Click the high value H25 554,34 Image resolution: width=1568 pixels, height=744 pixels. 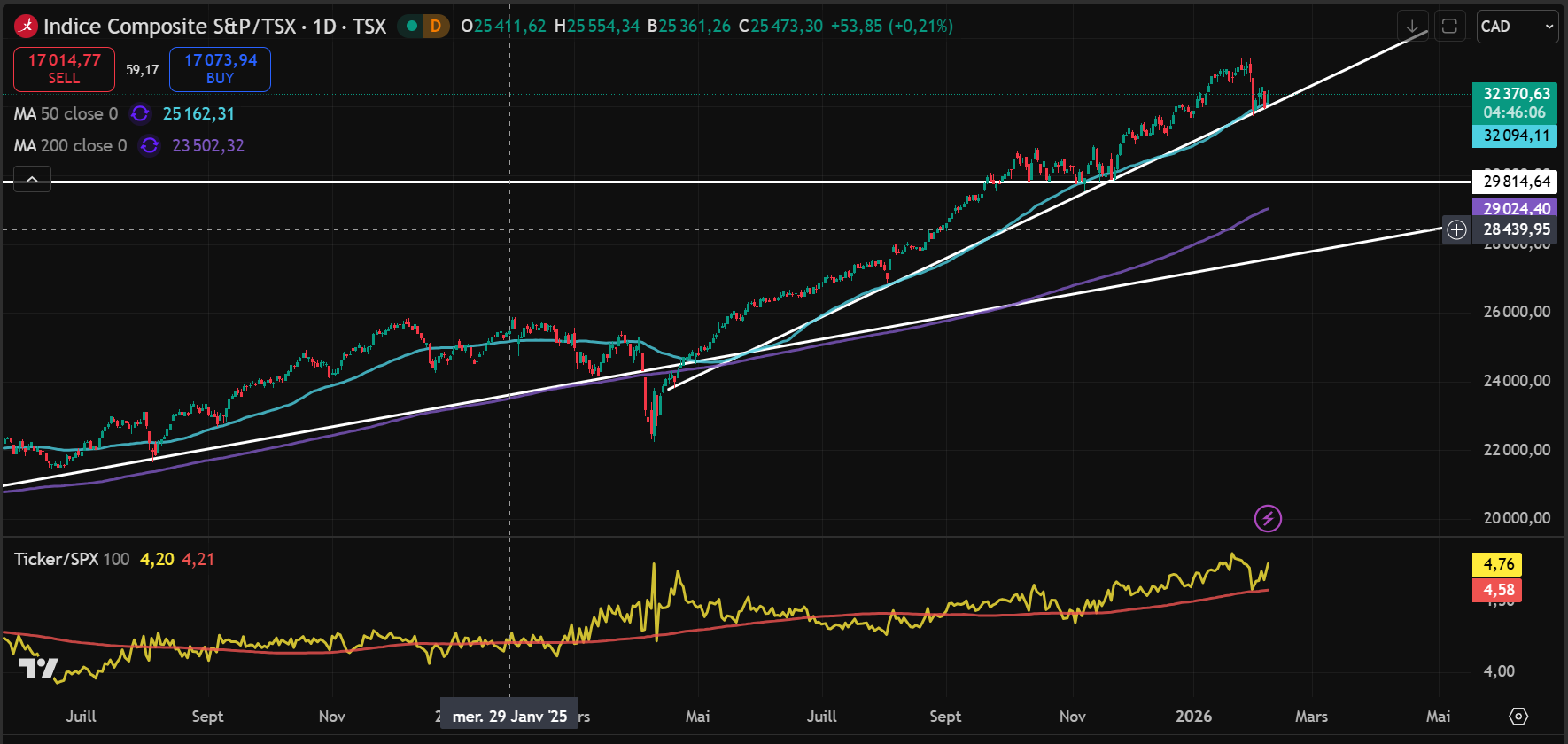click(596, 27)
